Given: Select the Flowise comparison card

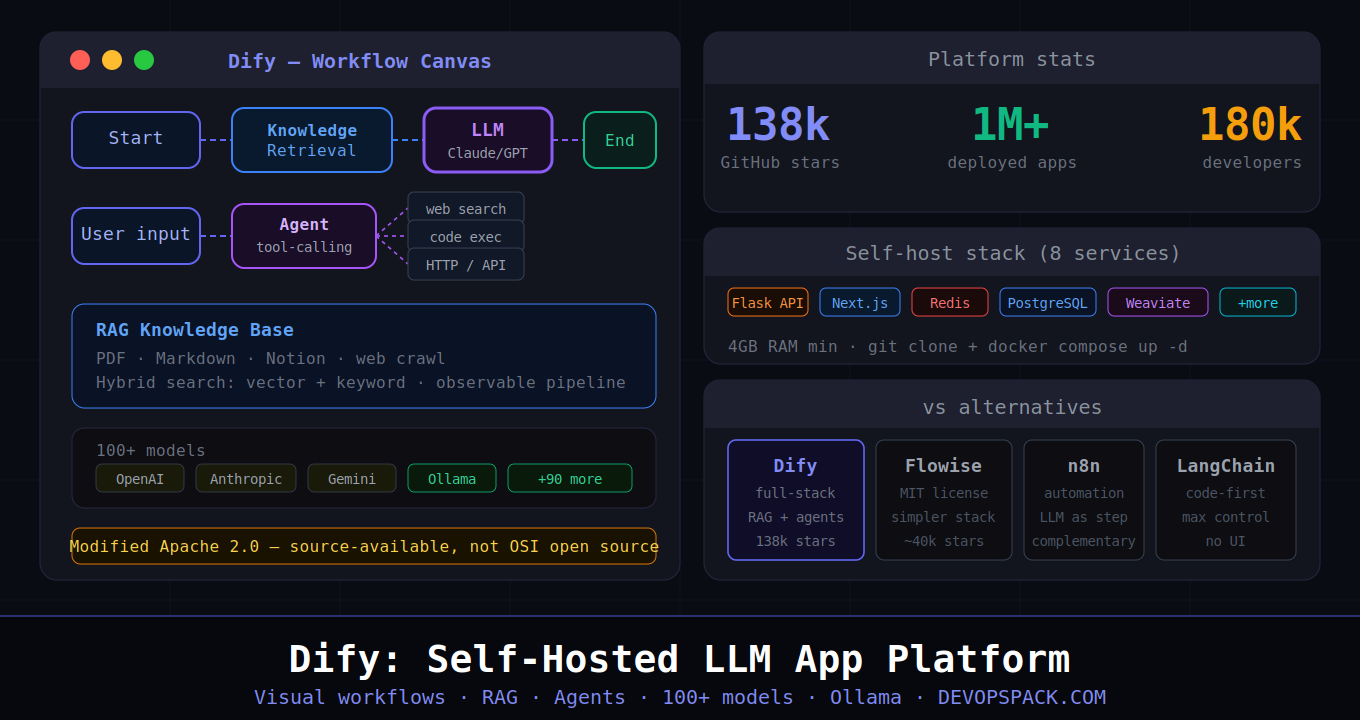Looking at the screenshot, I should click(944, 500).
